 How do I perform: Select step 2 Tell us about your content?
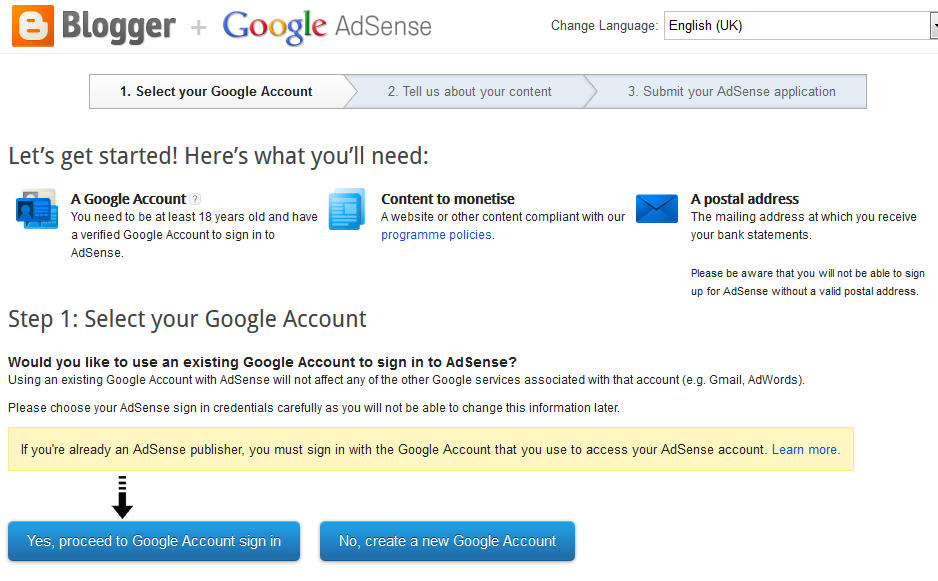click(469, 91)
